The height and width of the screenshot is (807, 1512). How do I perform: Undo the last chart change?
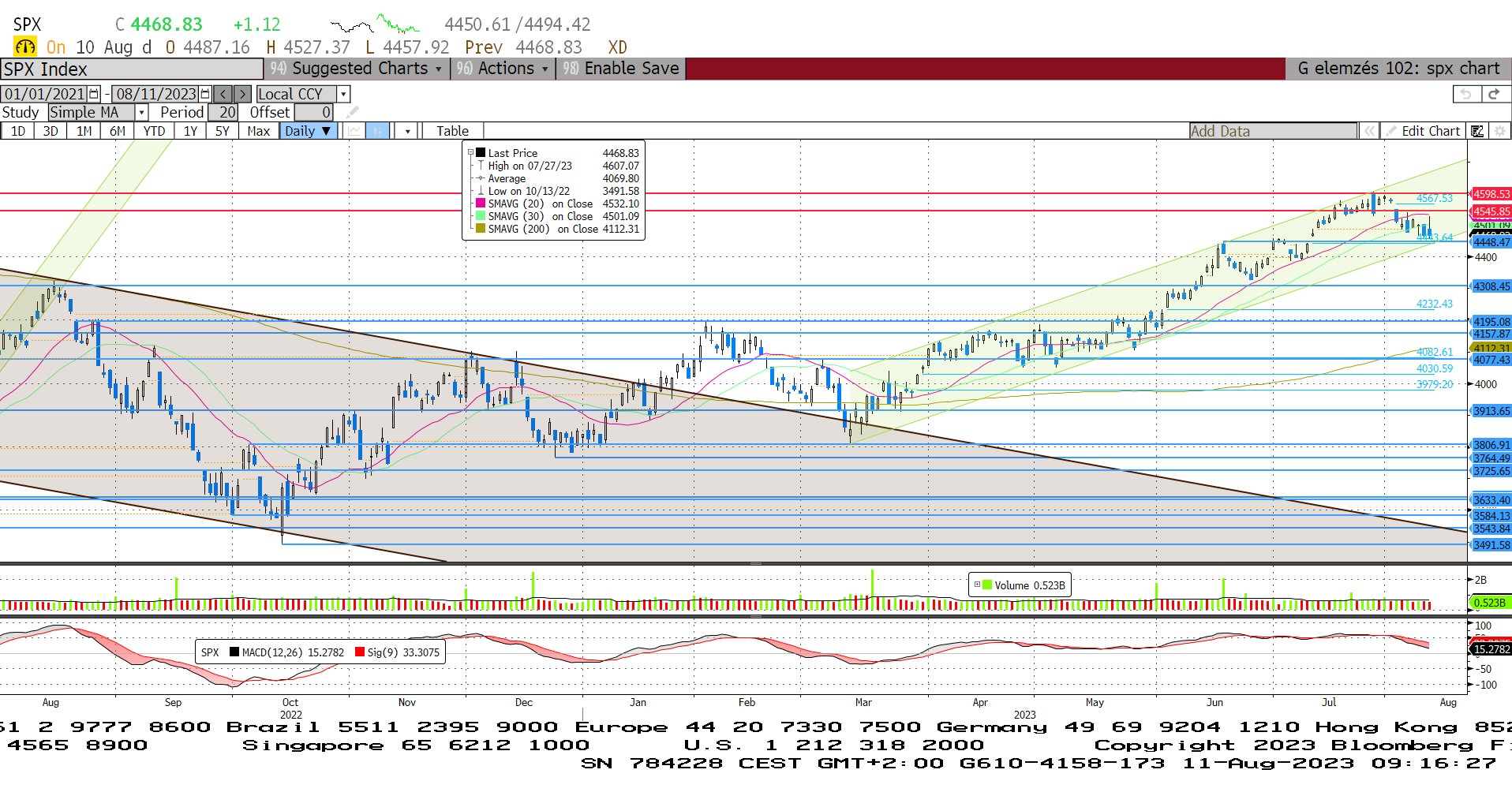1465,94
